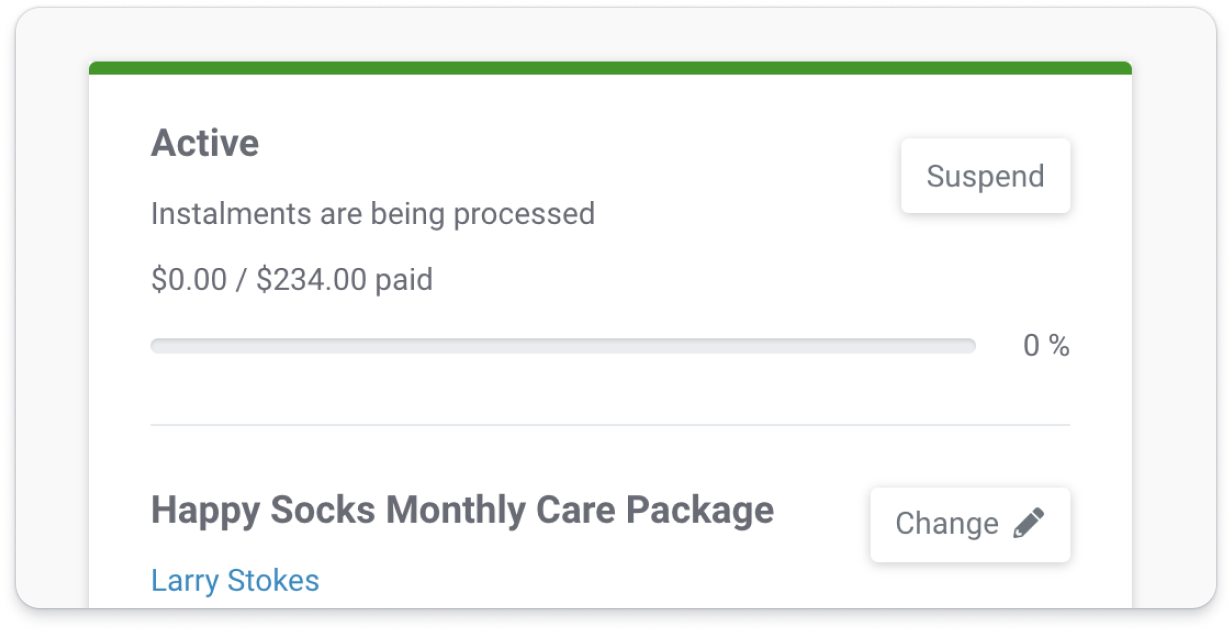Click the word paid in amount line
The height and width of the screenshot is (632, 1232).
404,280
